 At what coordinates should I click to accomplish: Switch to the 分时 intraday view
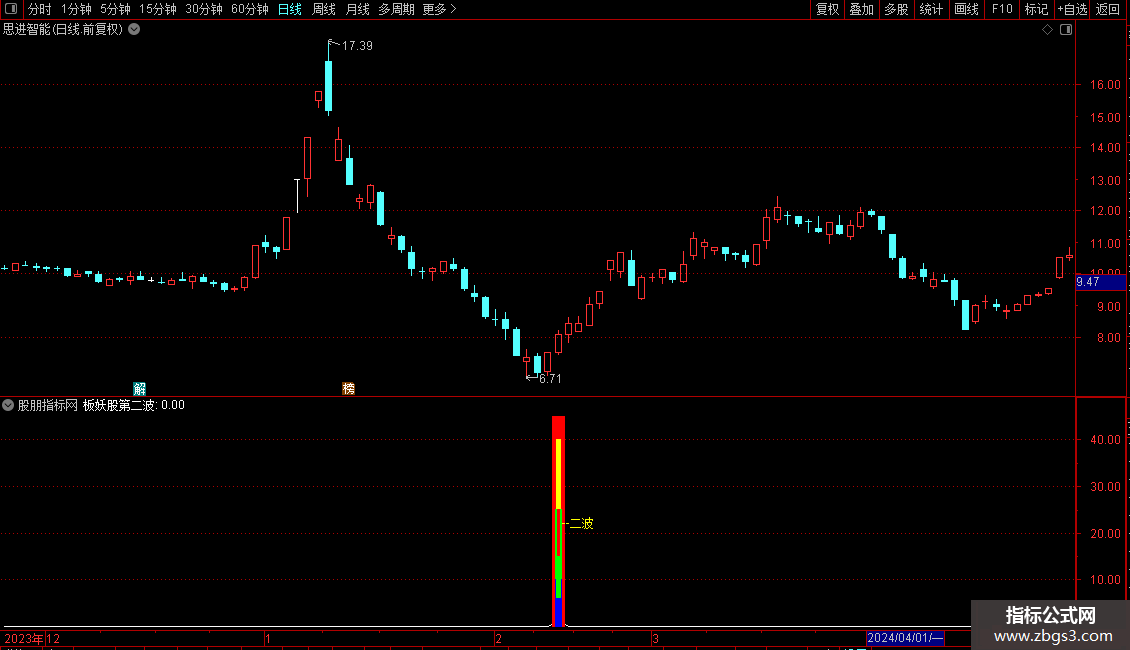tap(40, 9)
